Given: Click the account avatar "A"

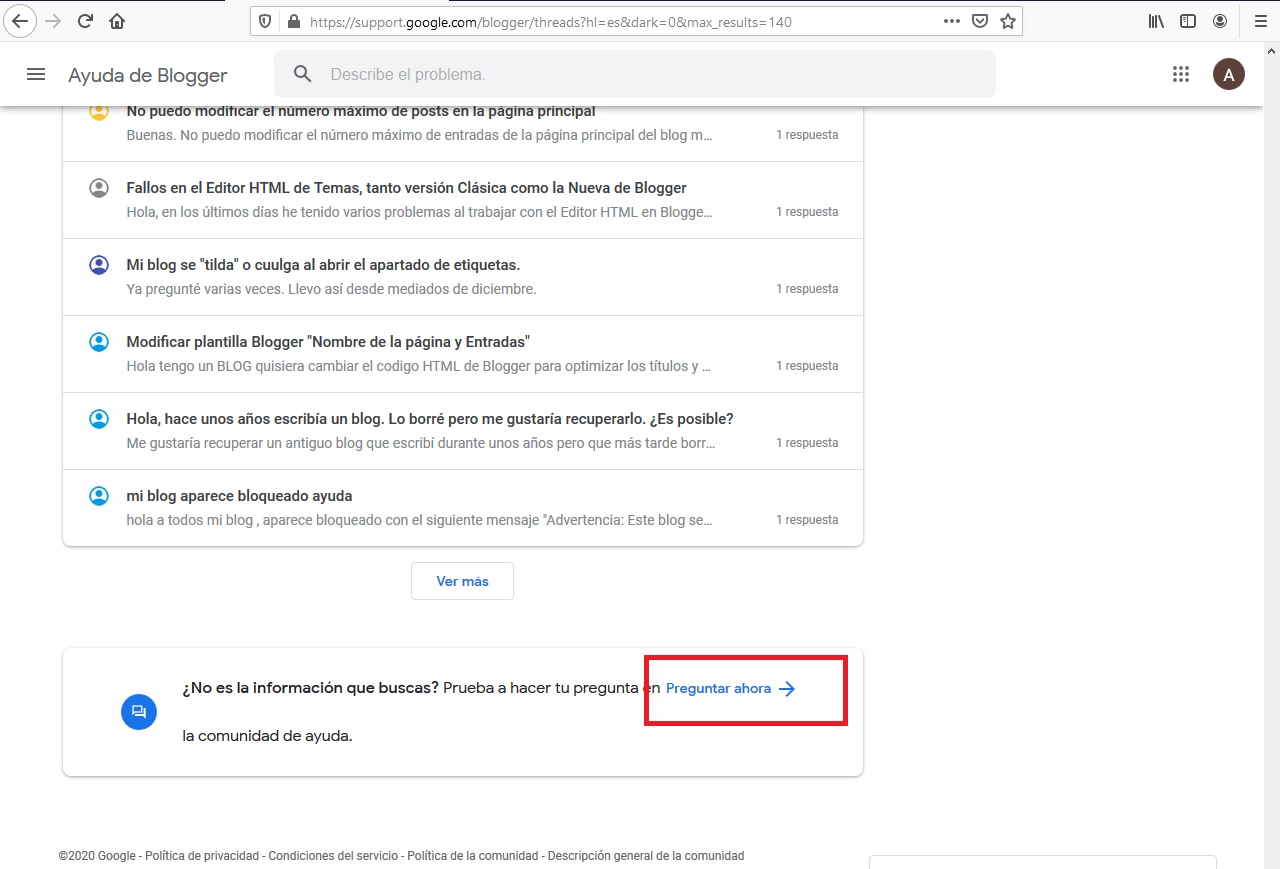Looking at the screenshot, I should click(x=1228, y=74).
